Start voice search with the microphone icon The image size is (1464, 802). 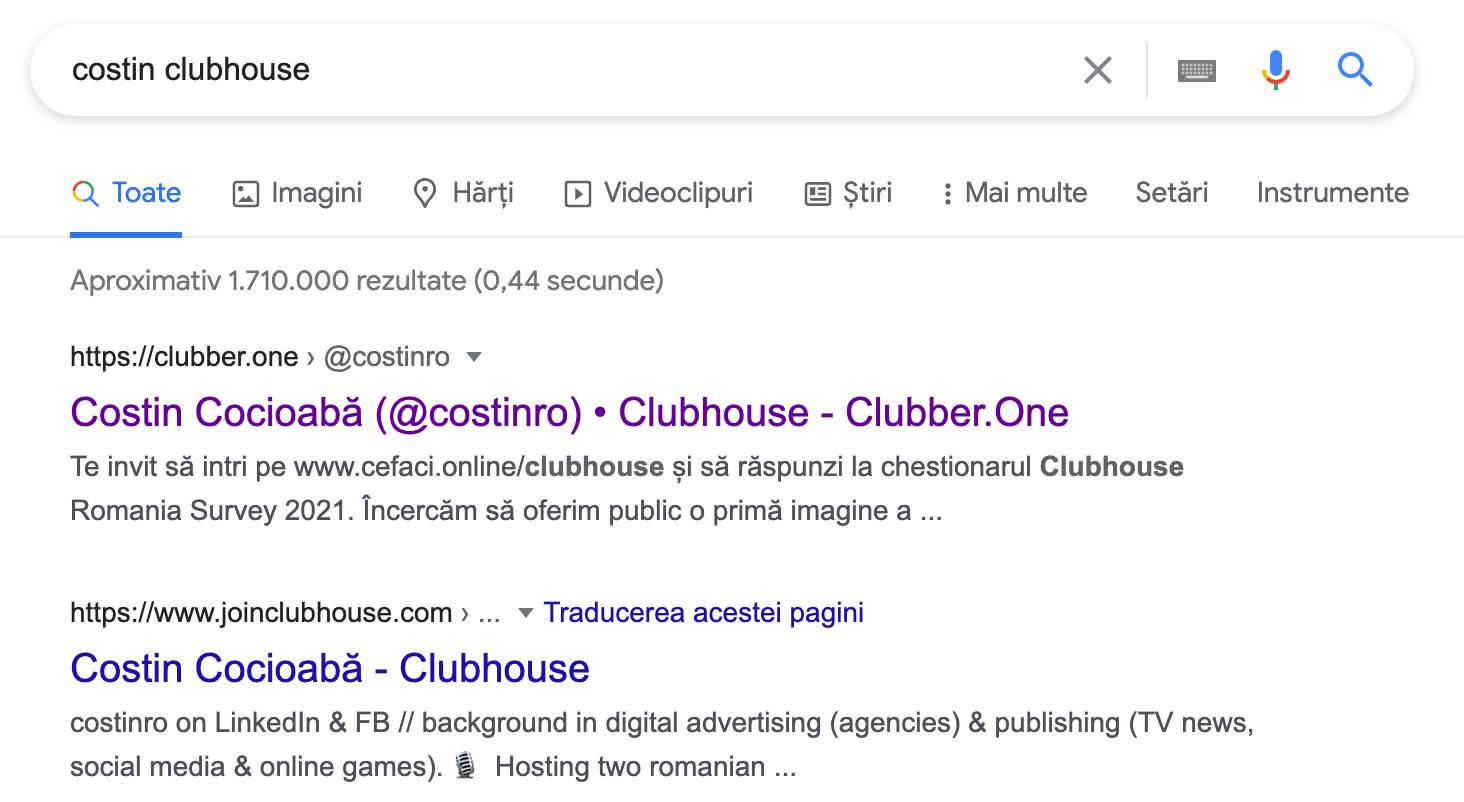click(1275, 70)
